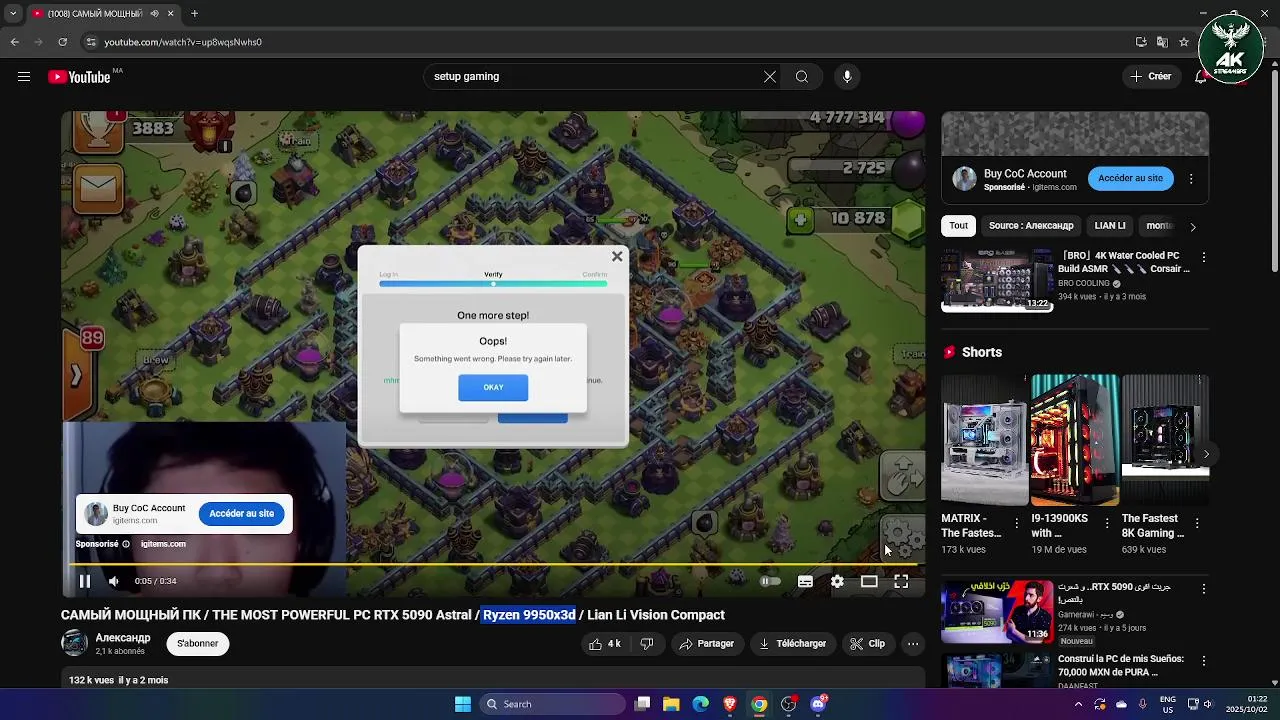Open the translate page icon
Viewport: 1280px width, 720px height.
point(1162,42)
